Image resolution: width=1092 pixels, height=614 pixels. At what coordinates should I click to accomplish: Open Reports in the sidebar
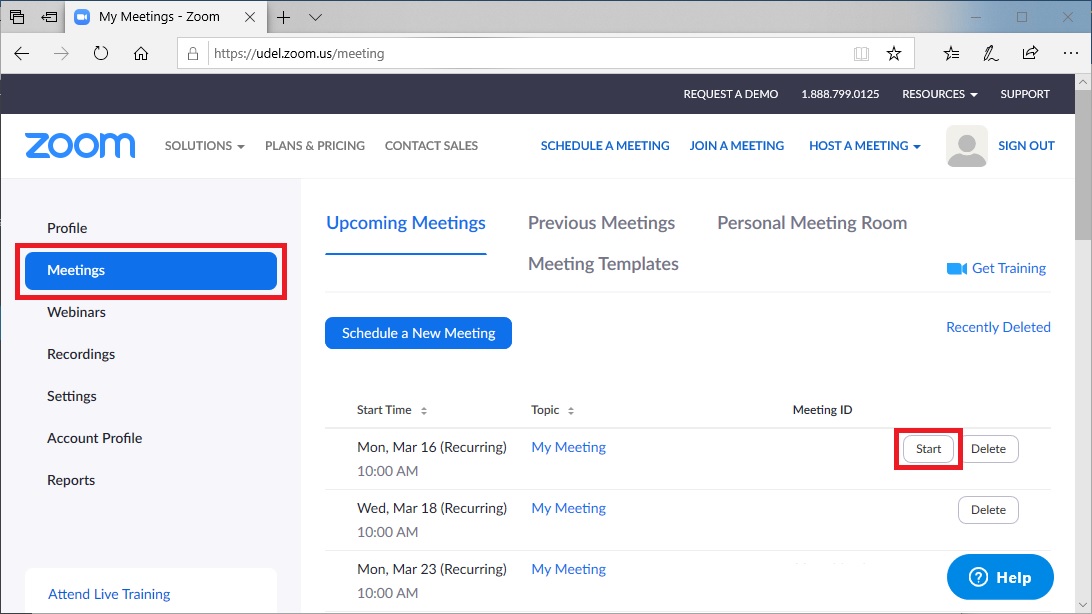(x=70, y=480)
